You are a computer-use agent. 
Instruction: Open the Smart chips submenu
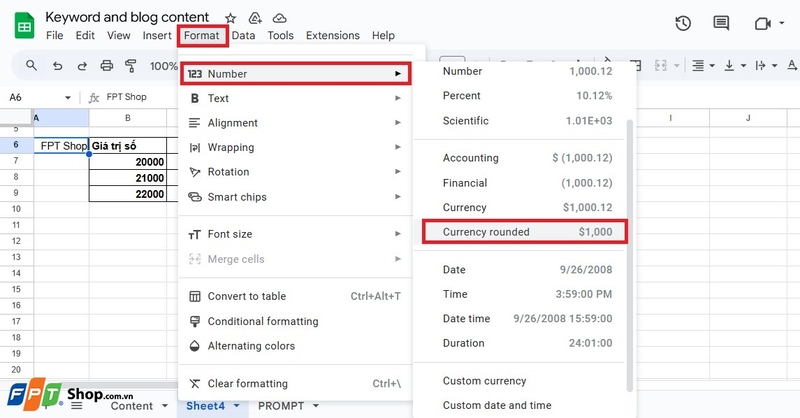tap(295, 196)
